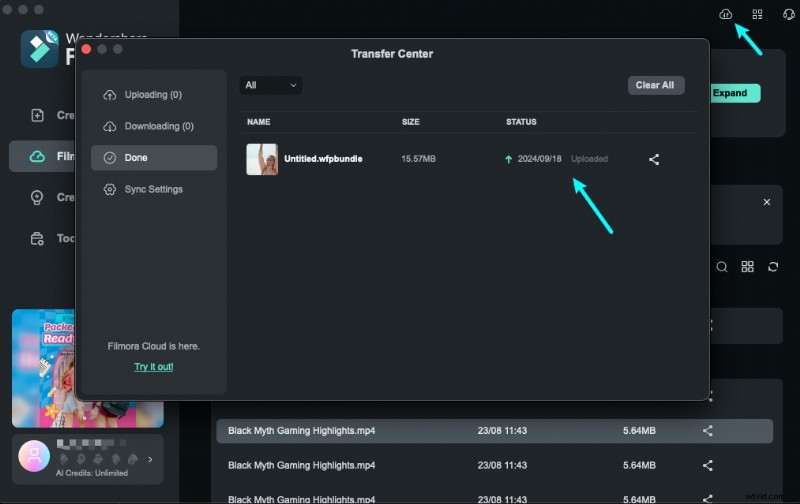Viewport: 800px width, 504px height.
Task: Click the grid apps icon in top bar
Action: [757, 14]
